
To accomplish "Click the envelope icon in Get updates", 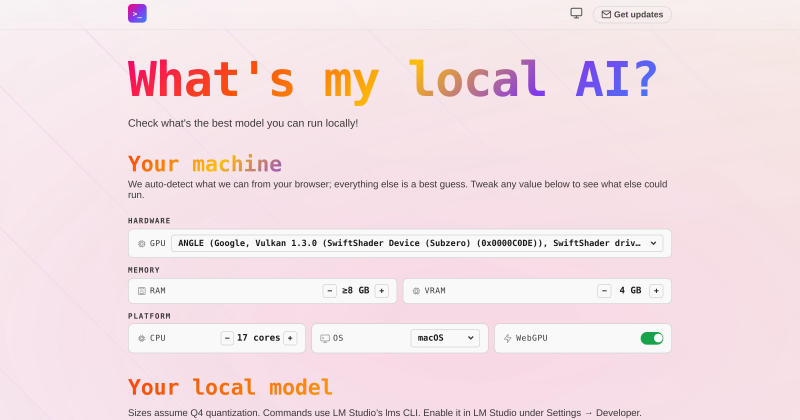I will (x=606, y=14).
